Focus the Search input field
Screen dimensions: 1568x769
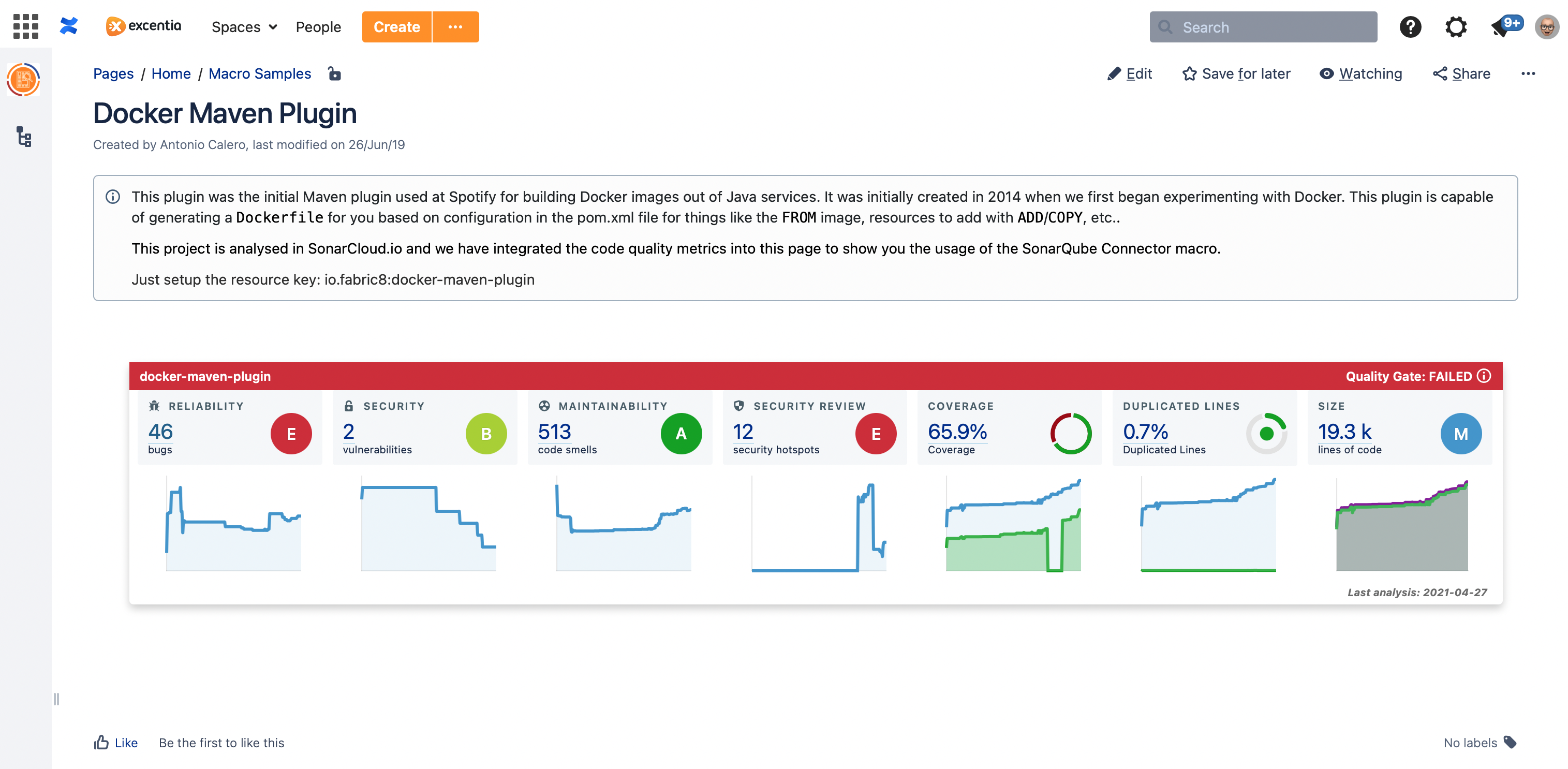[1263, 27]
